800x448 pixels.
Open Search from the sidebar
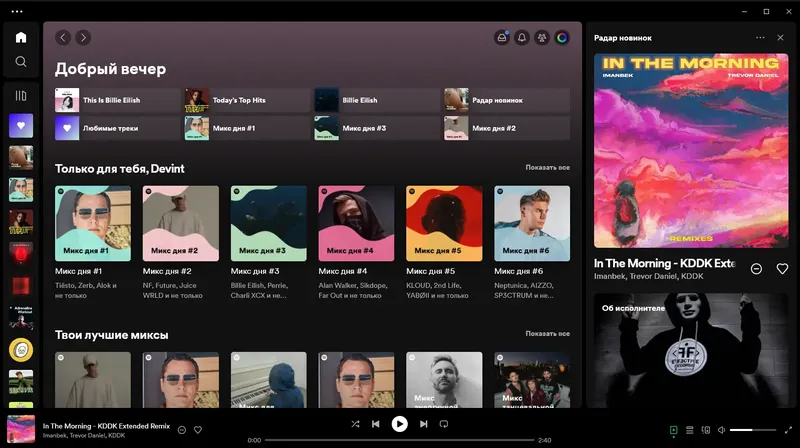click(x=21, y=62)
